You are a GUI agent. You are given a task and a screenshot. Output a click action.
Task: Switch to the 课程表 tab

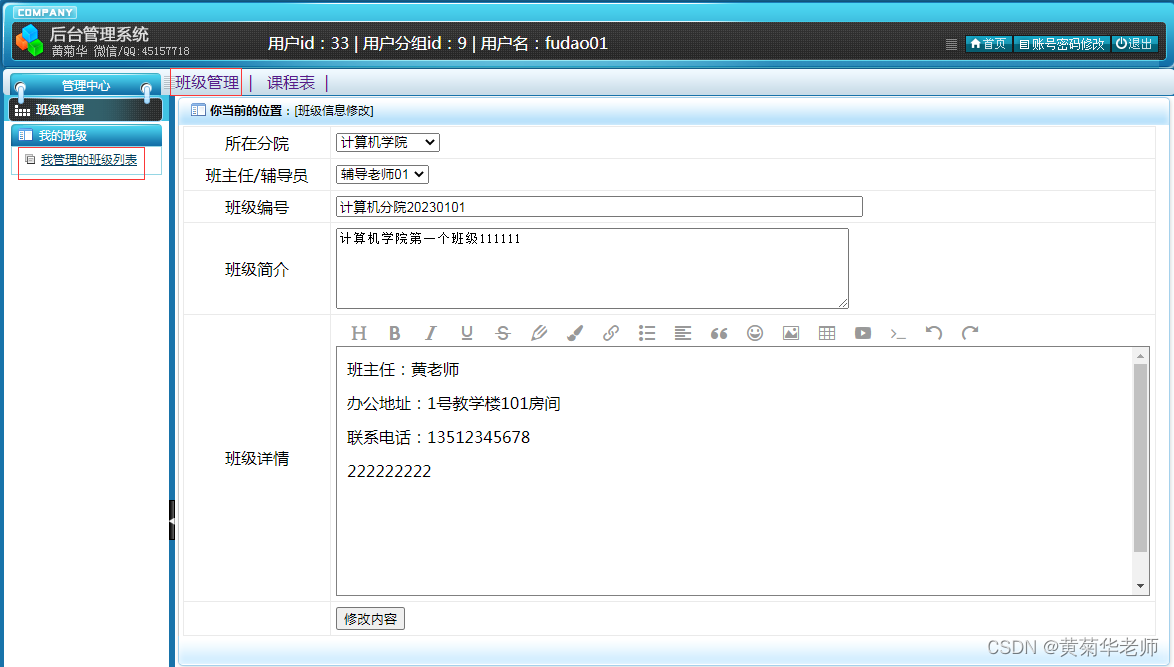point(291,82)
